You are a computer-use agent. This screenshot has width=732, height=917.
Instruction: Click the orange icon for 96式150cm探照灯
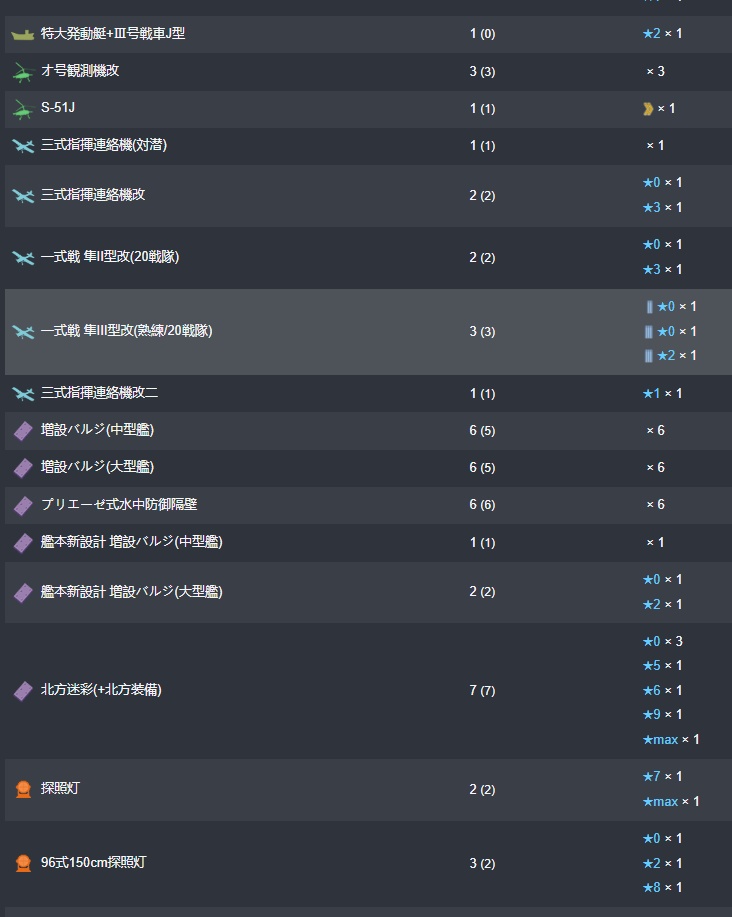tap(23, 863)
